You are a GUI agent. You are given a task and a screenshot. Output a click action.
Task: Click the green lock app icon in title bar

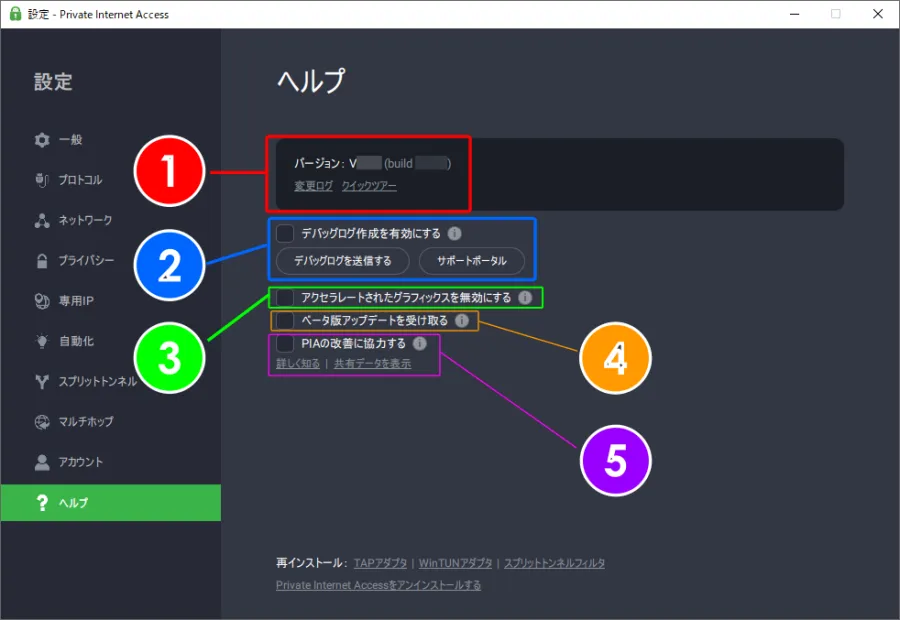[15, 14]
